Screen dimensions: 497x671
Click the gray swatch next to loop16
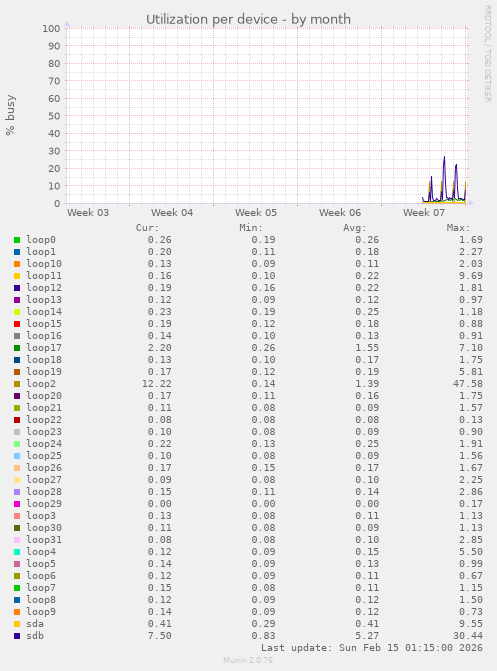click(x=17, y=336)
